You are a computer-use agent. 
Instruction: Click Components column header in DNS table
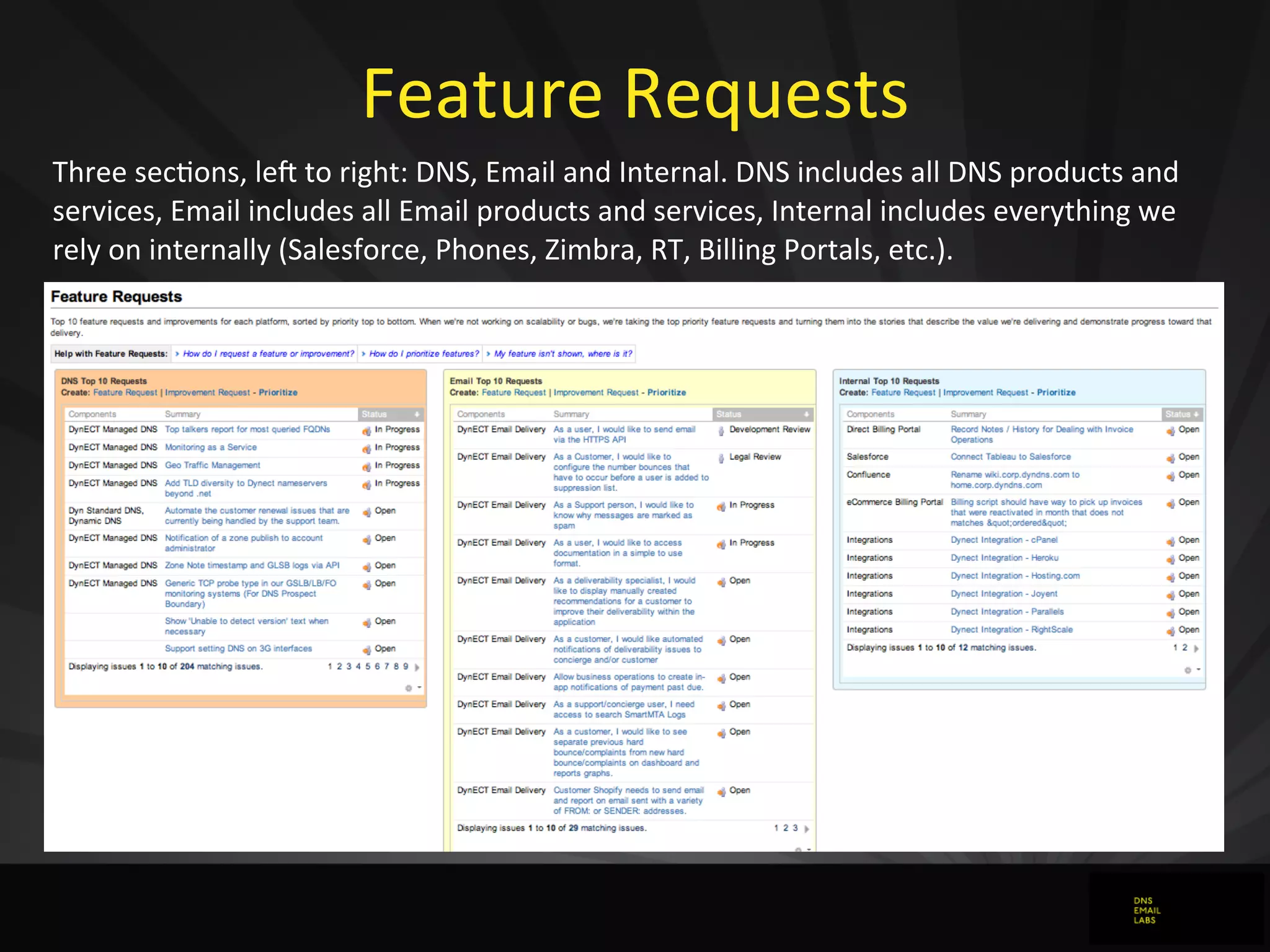tap(92, 414)
